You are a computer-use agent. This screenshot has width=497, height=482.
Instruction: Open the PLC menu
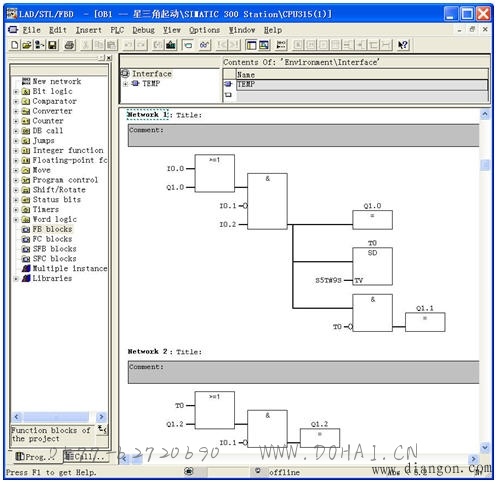[117, 30]
